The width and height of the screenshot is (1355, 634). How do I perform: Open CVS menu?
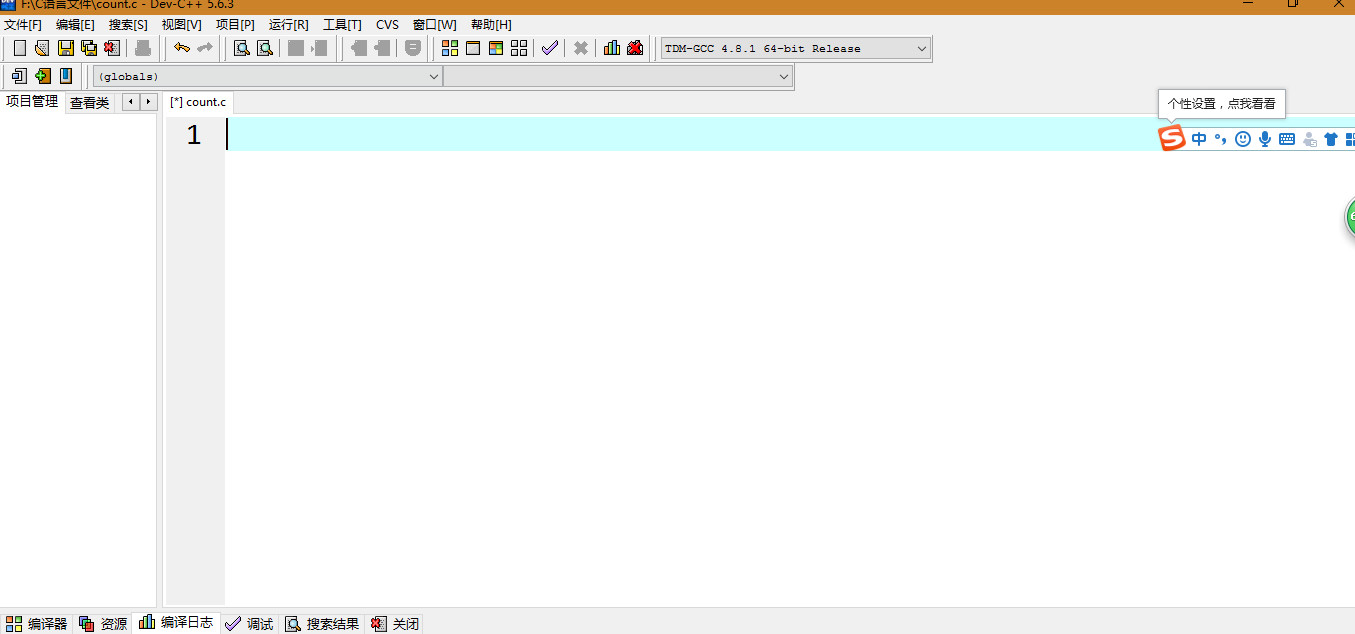pyautogui.click(x=387, y=24)
